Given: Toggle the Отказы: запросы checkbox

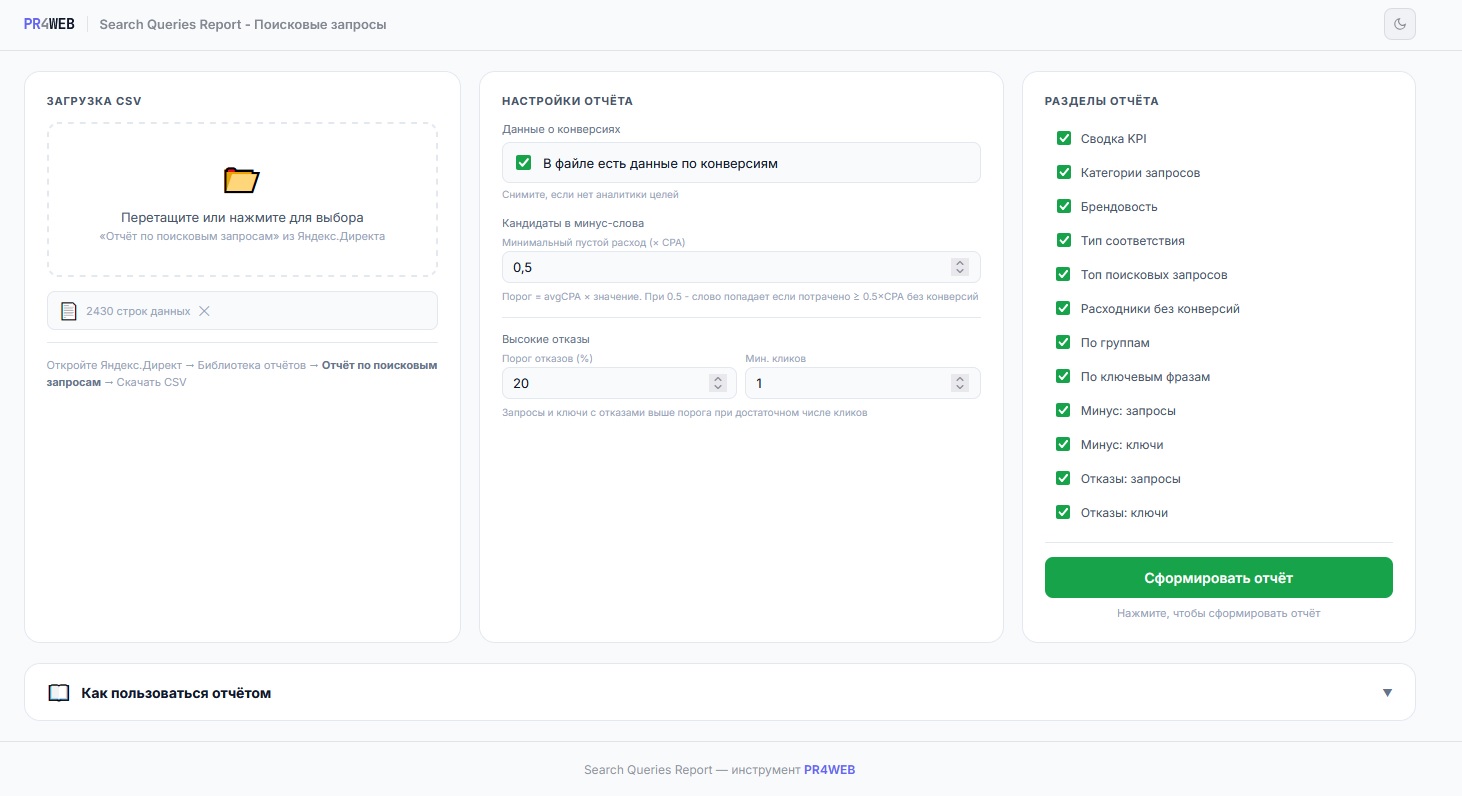Looking at the screenshot, I should tap(1064, 479).
